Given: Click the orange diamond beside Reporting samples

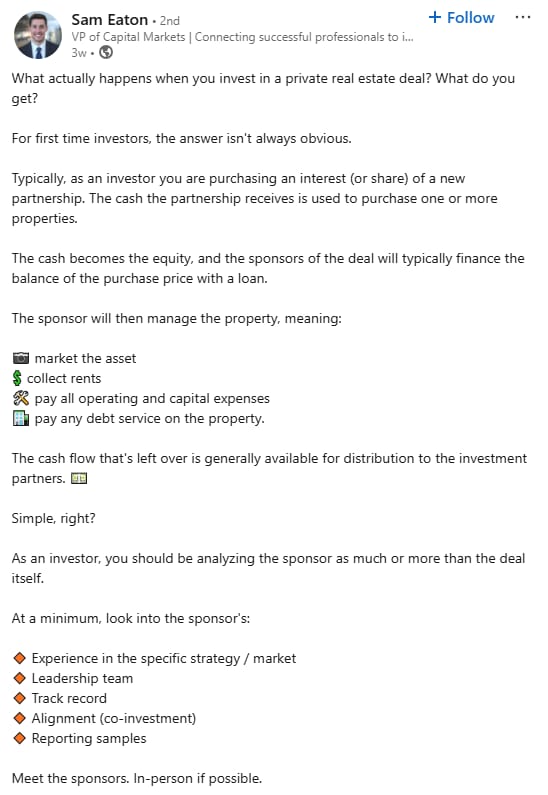Looking at the screenshot, I should click(x=20, y=739).
